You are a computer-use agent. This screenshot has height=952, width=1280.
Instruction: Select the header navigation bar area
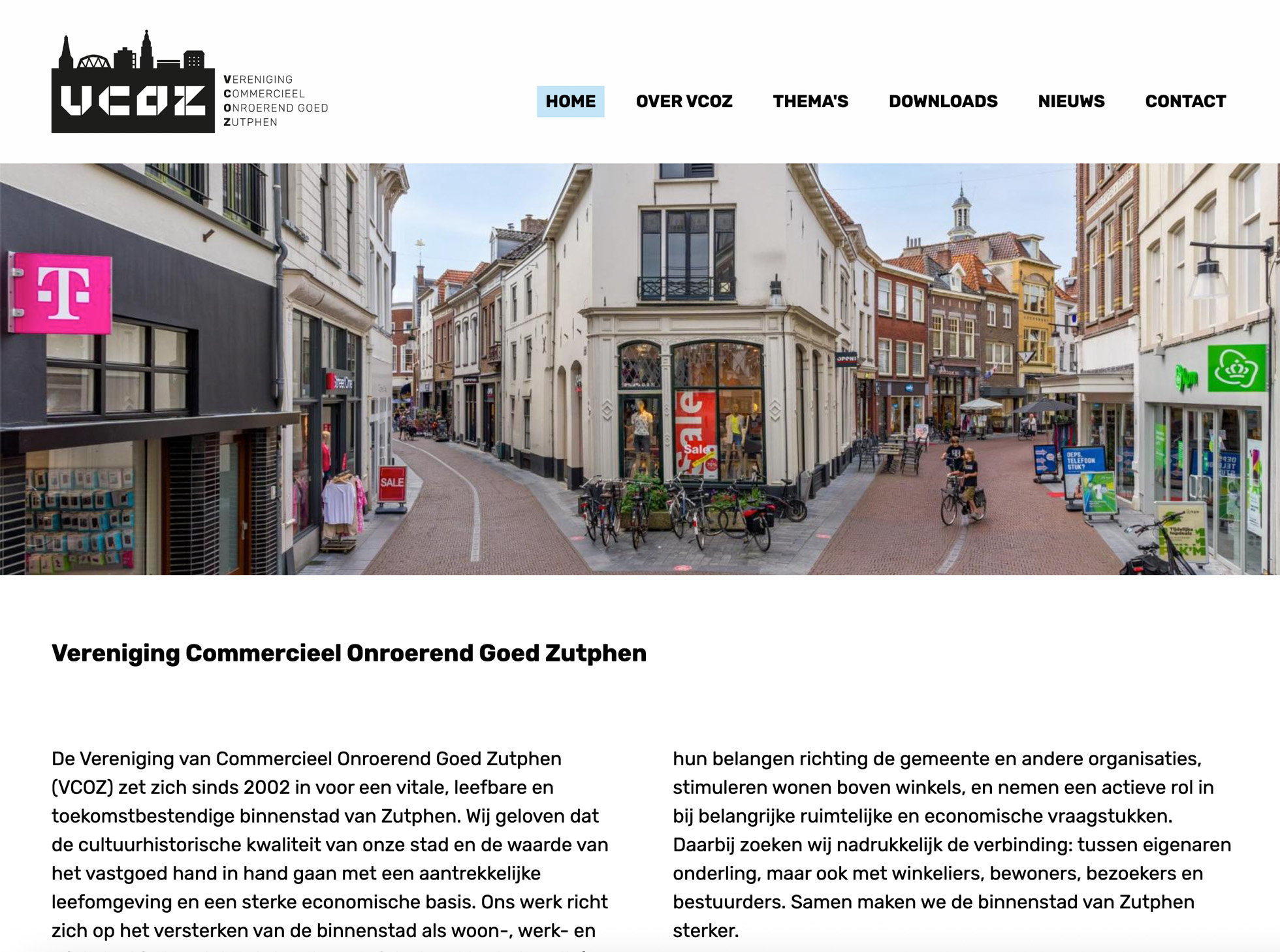[x=875, y=102]
